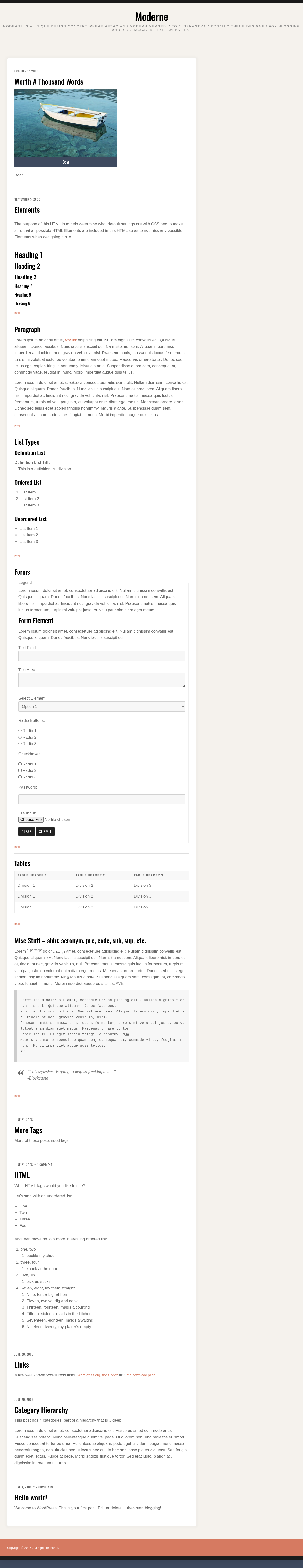The image size is (303, 1568).
Task: Open the More Tags post title
Action: point(28,1130)
